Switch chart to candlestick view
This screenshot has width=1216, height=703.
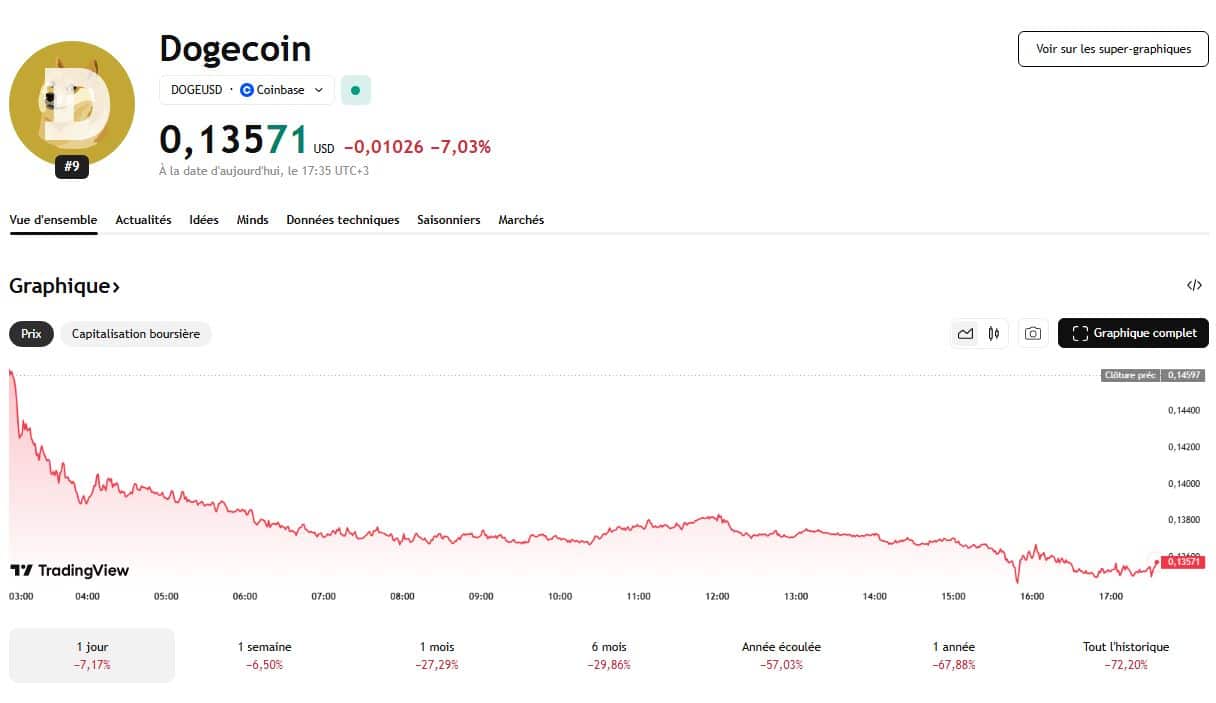pos(992,333)
